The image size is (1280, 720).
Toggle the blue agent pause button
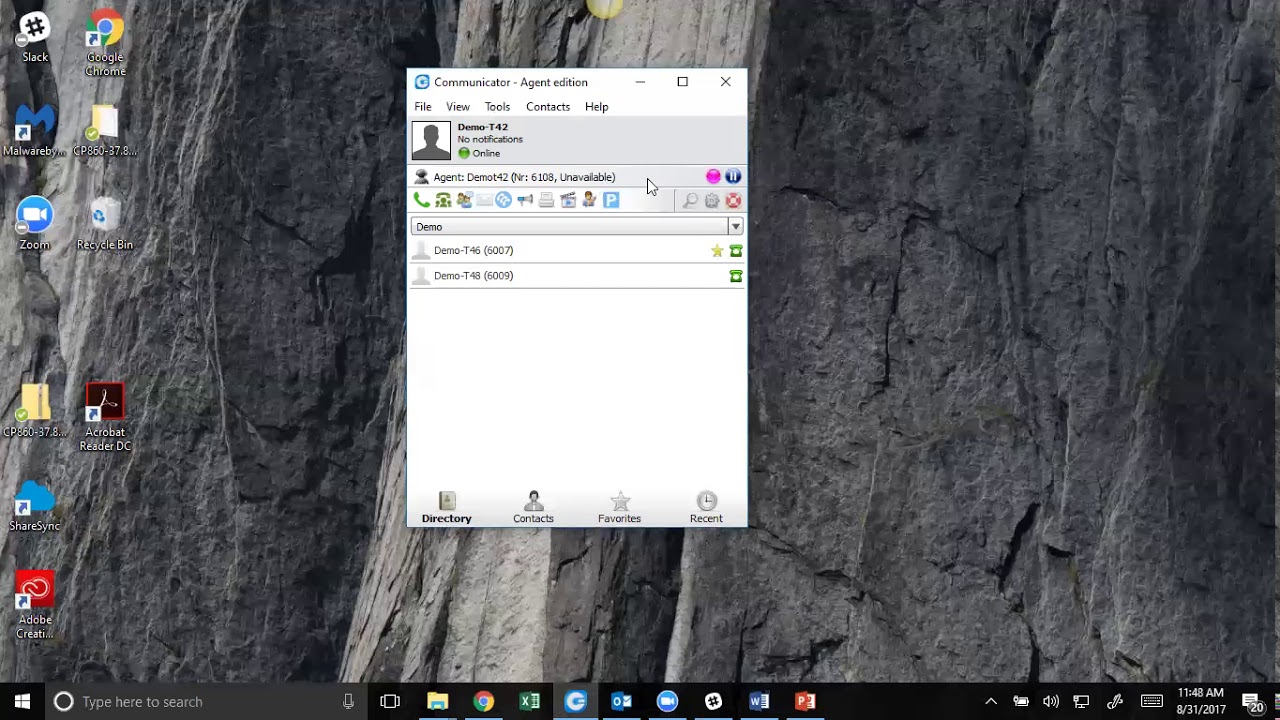733,177
